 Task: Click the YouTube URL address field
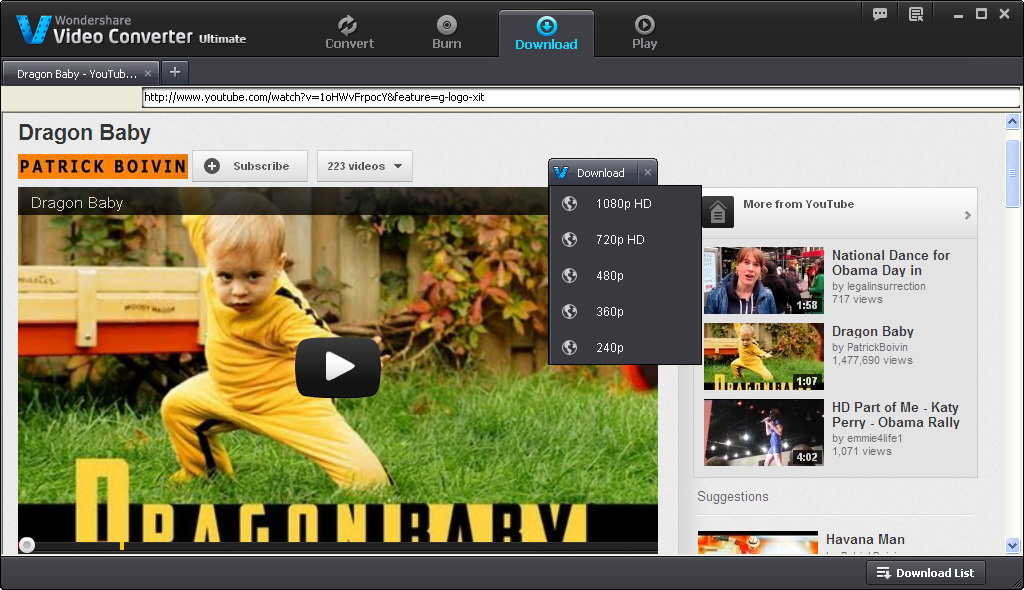tap(580, 98)
